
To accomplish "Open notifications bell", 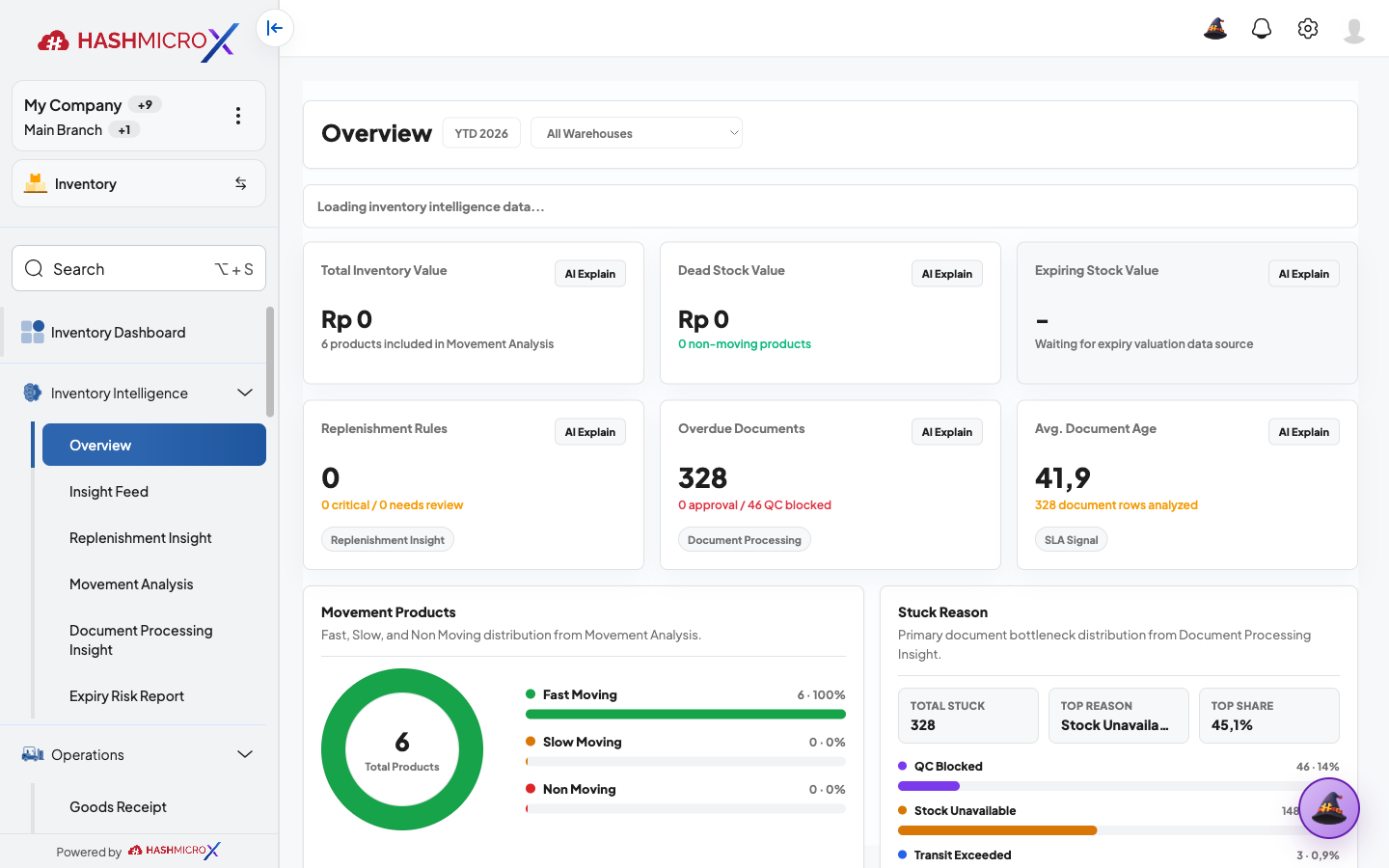I will [1262, 29].
